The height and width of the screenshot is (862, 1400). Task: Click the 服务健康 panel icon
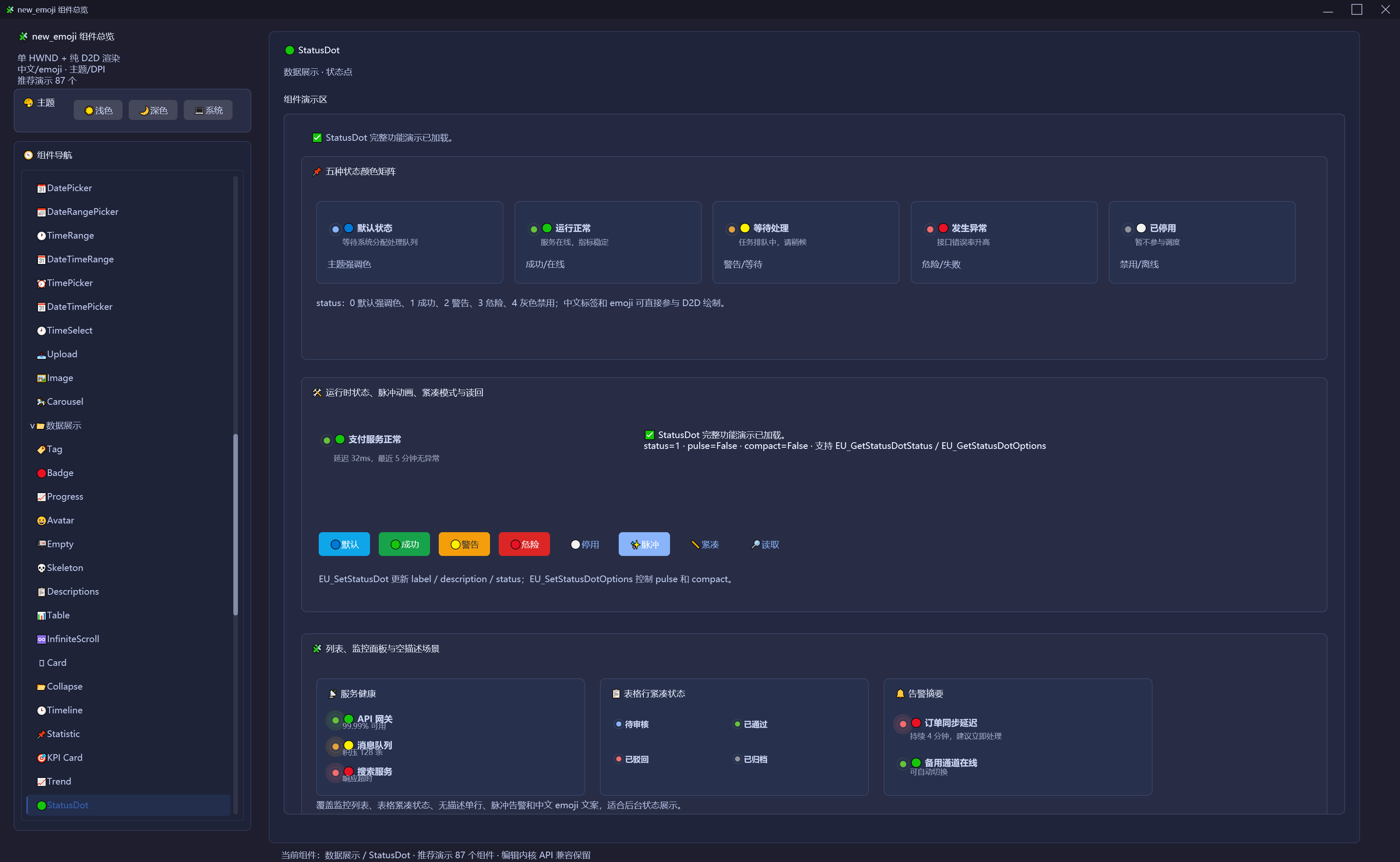click(332, 694)
